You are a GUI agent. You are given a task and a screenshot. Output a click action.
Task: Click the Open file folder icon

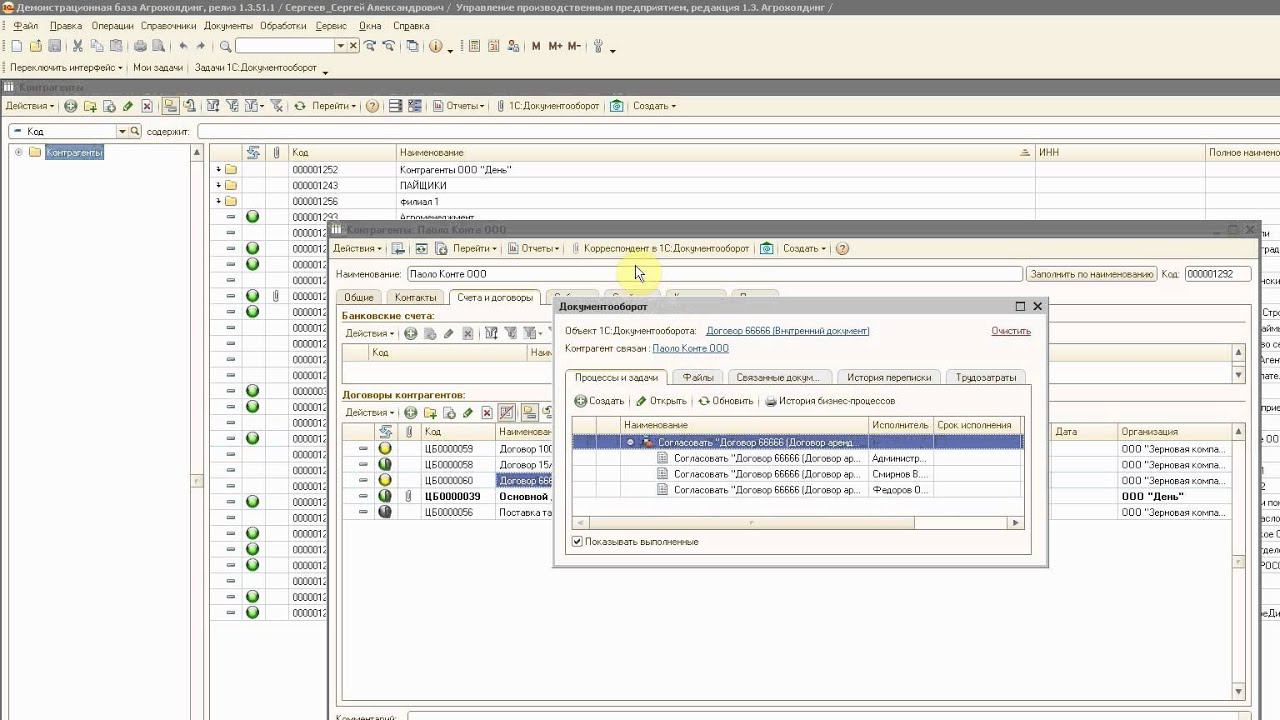coord(36,46)
